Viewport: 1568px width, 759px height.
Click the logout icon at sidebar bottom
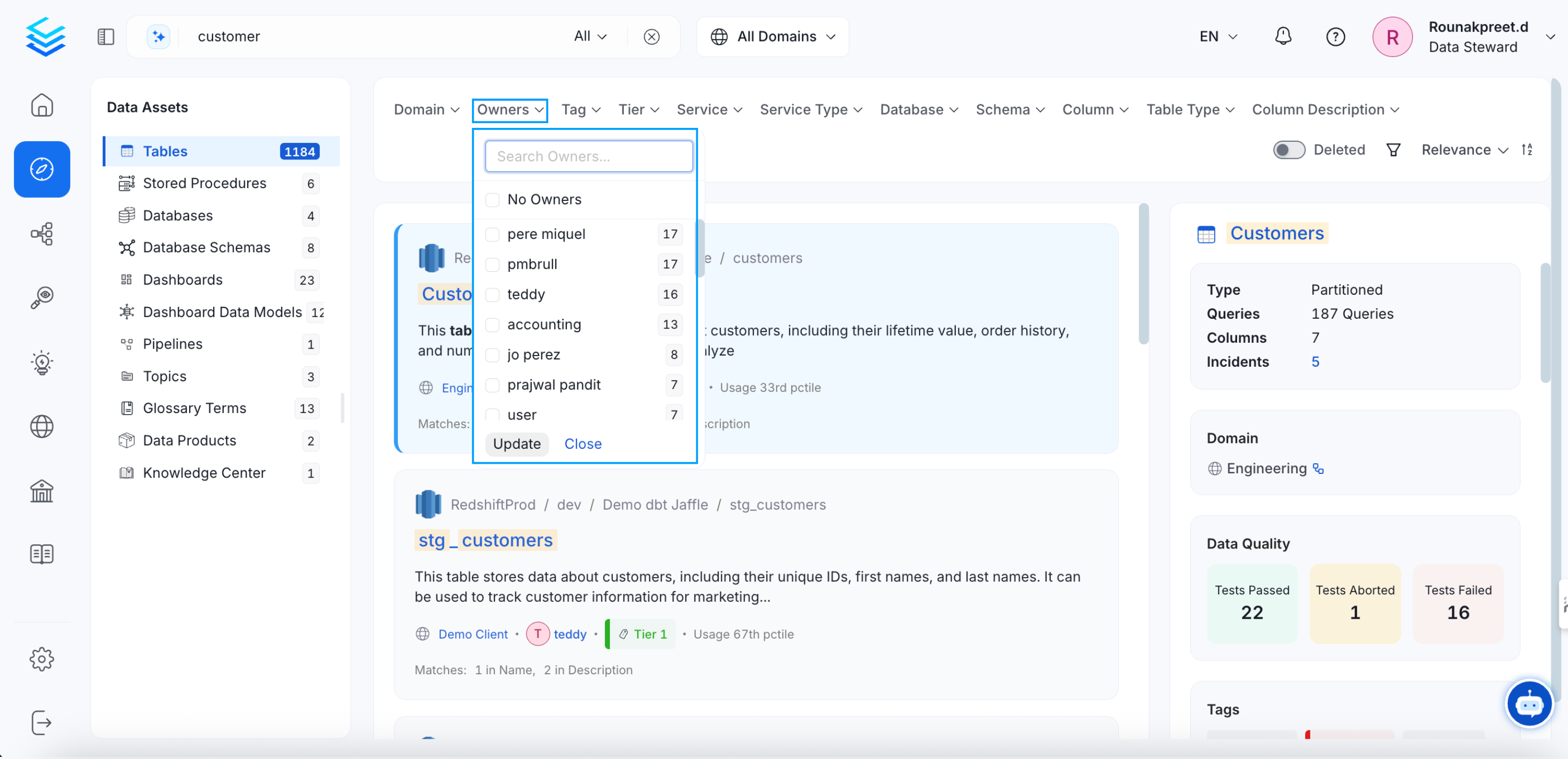pos(42,722)
